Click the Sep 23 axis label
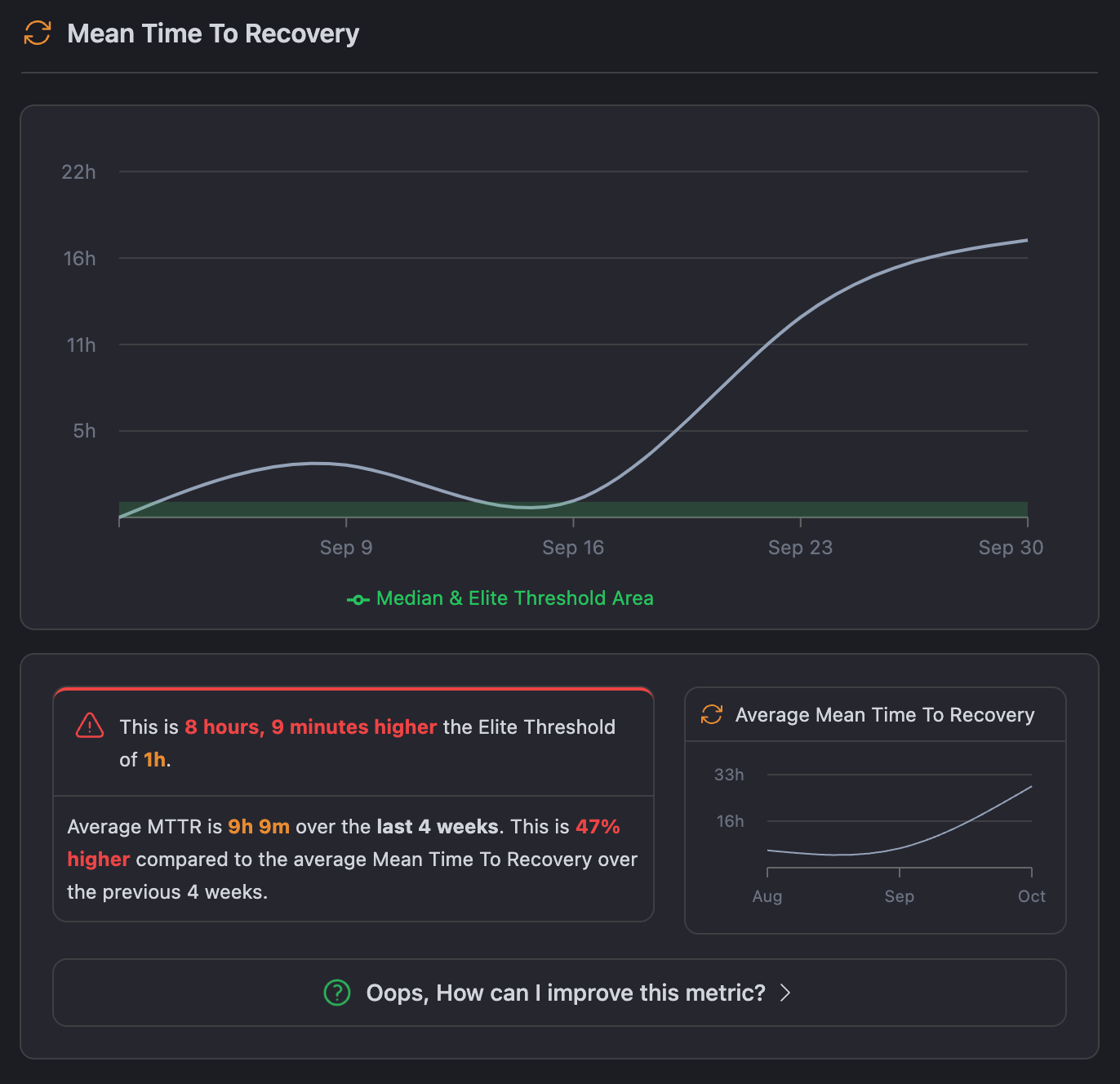This screenshot has width=1120, height=1084. click(x=800, y=548)
